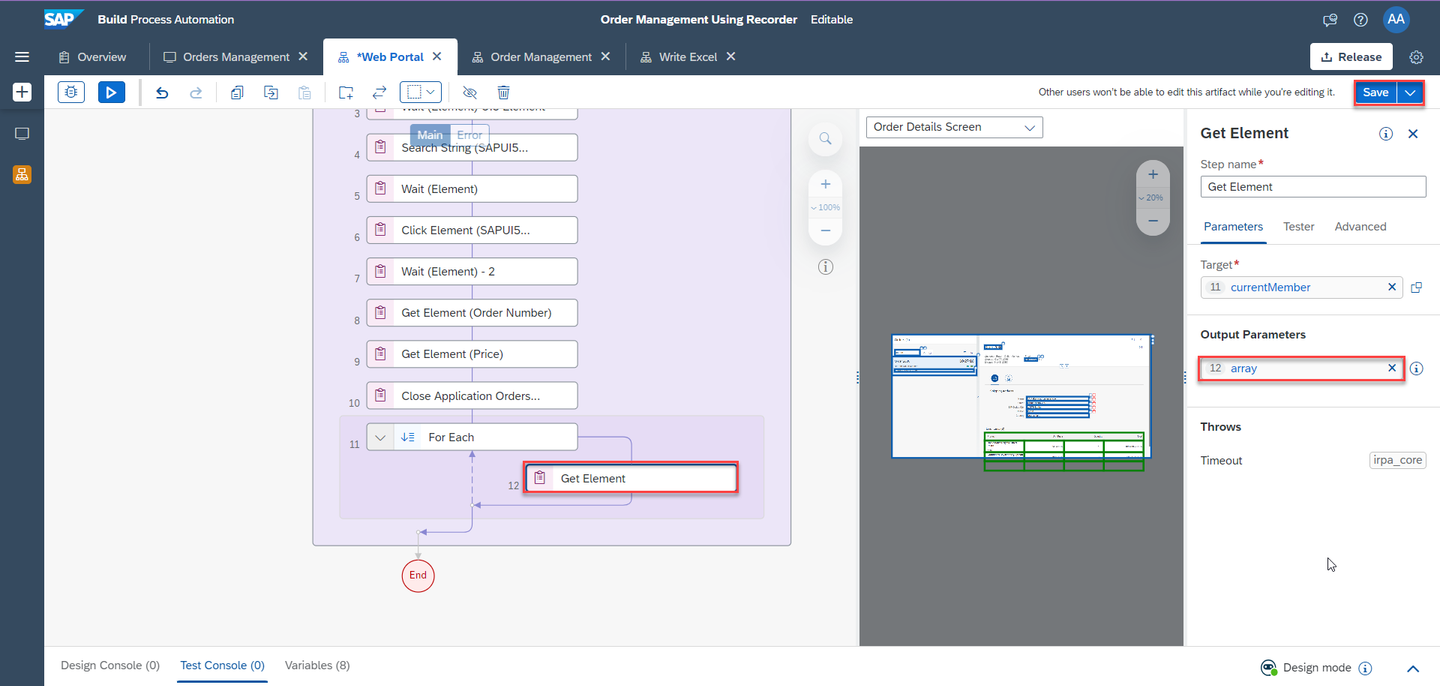
Task: Click the Release button
Action: click(1352, 57)
